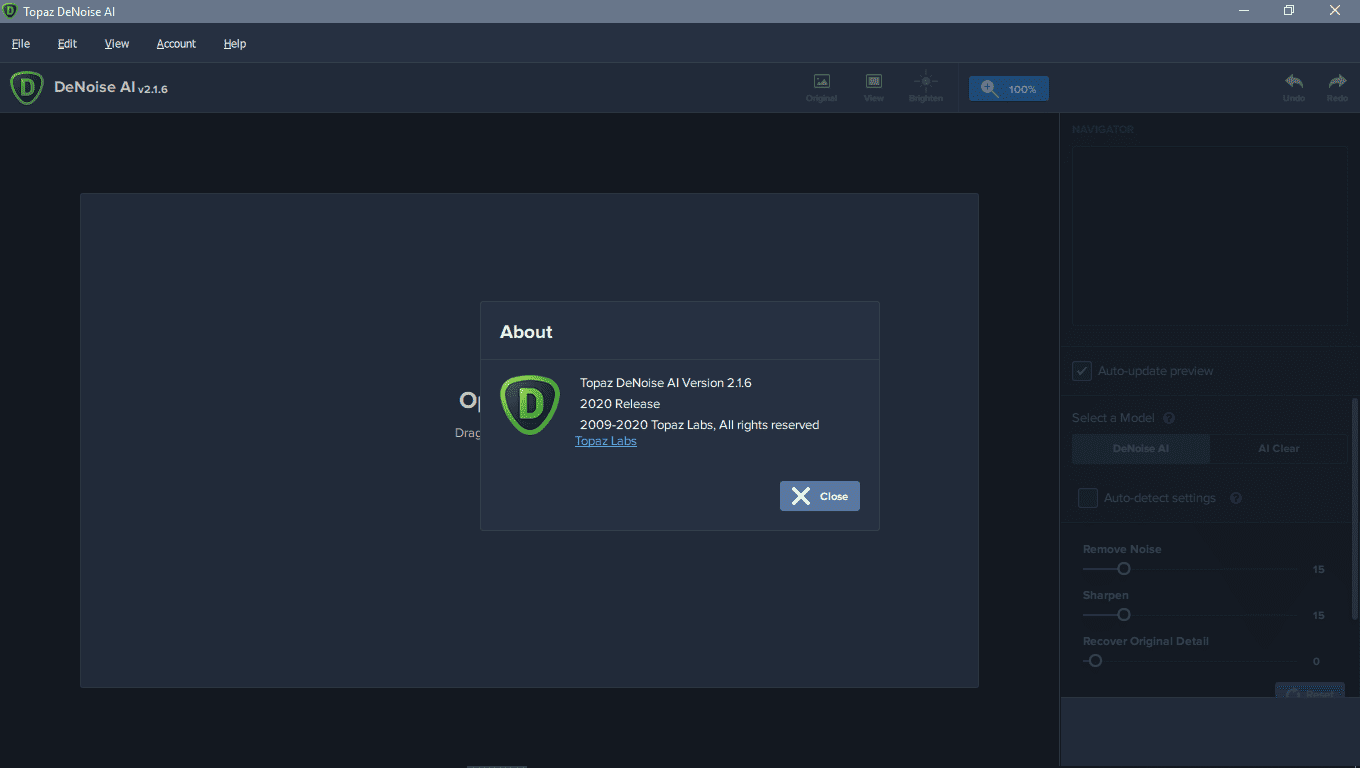The height and width of the screenshot is (768, 1360).
Task: Open the View menu
Action: (117, 44)
